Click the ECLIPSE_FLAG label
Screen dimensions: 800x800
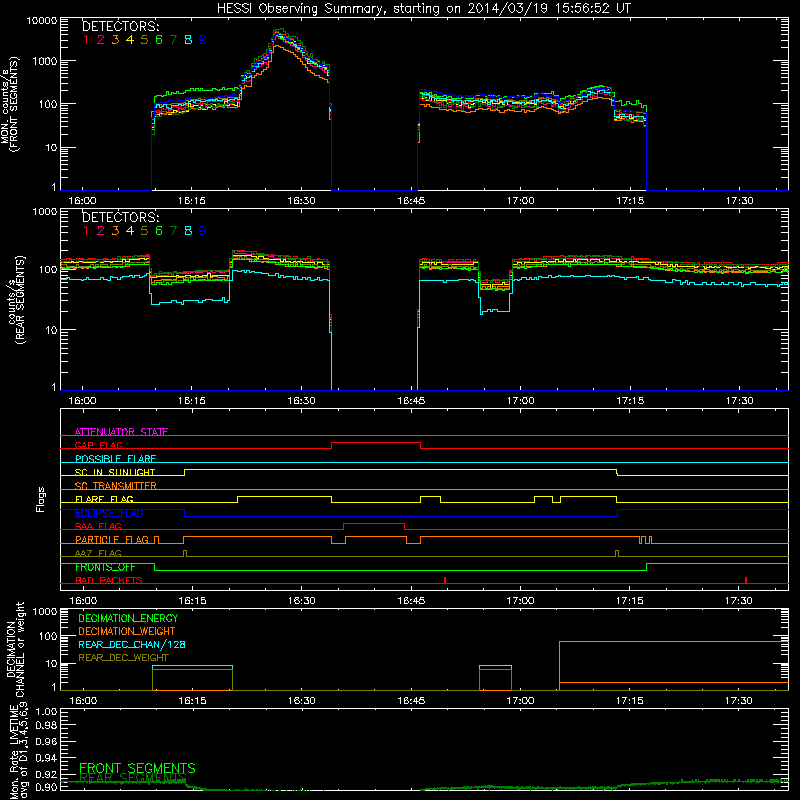click(109, 513)
